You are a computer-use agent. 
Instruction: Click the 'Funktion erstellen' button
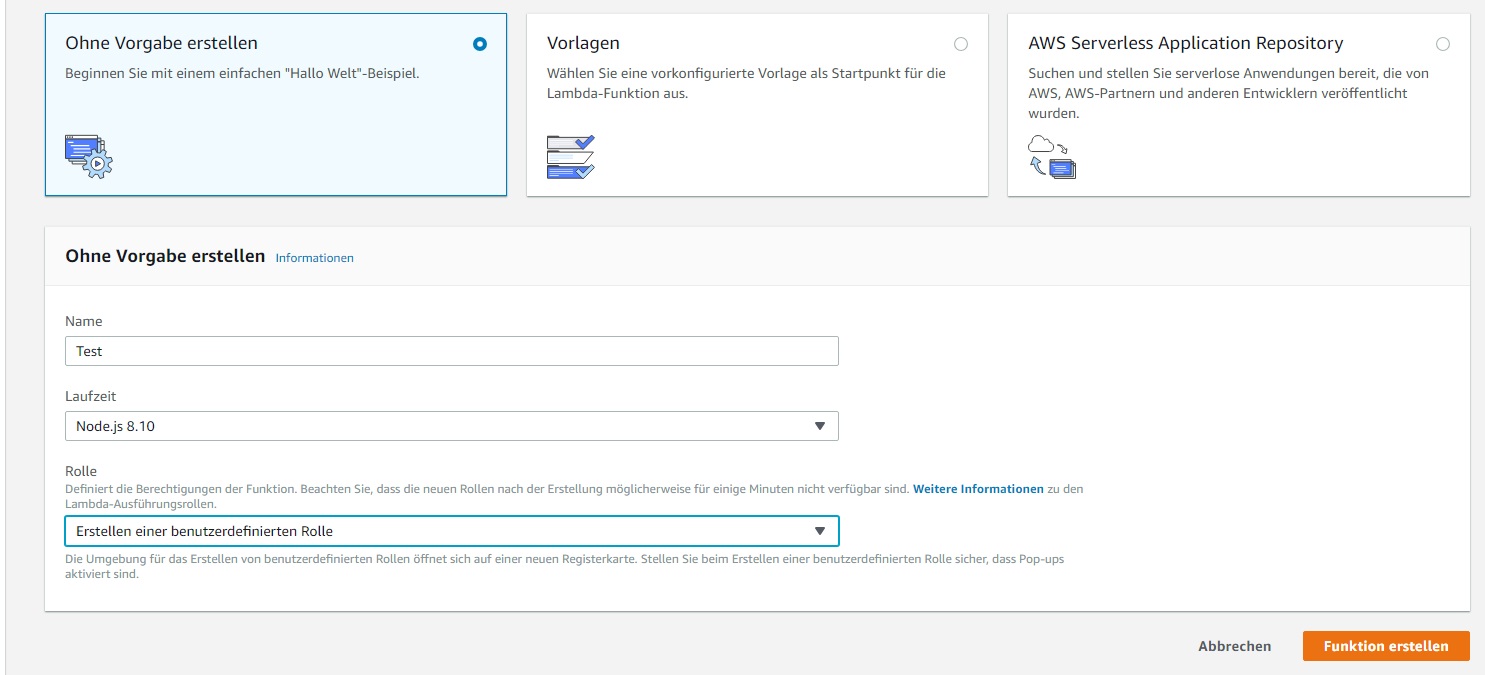pyautogui.click(x=1385, y=646)
